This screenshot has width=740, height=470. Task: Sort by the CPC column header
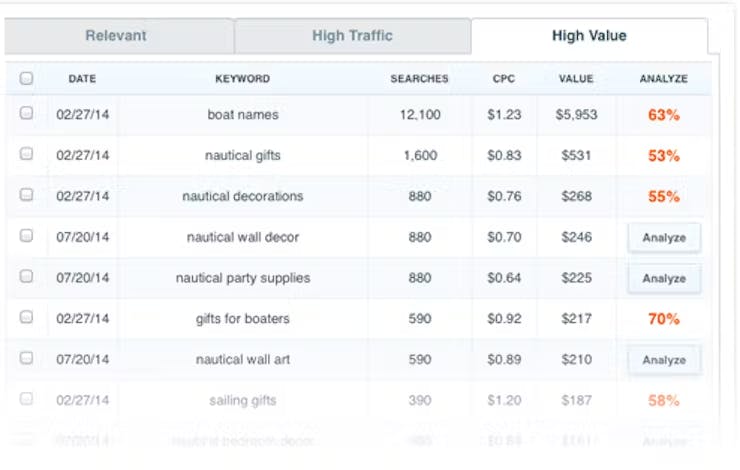click(x=504, y=79)
